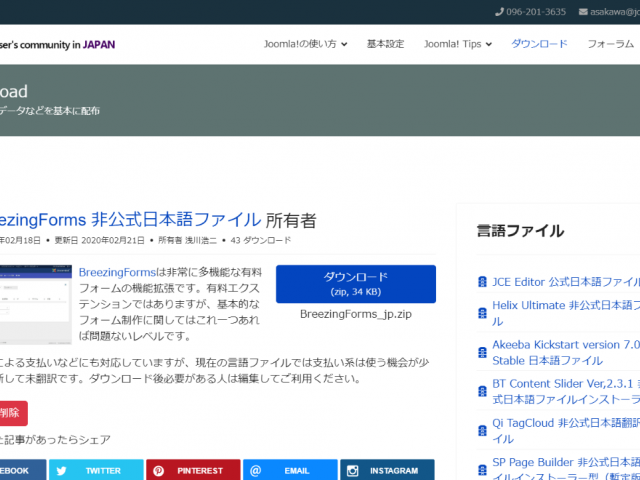640x480 pixels.
Task: Click the file icon beside SP Page Builder
Action: 482,470
